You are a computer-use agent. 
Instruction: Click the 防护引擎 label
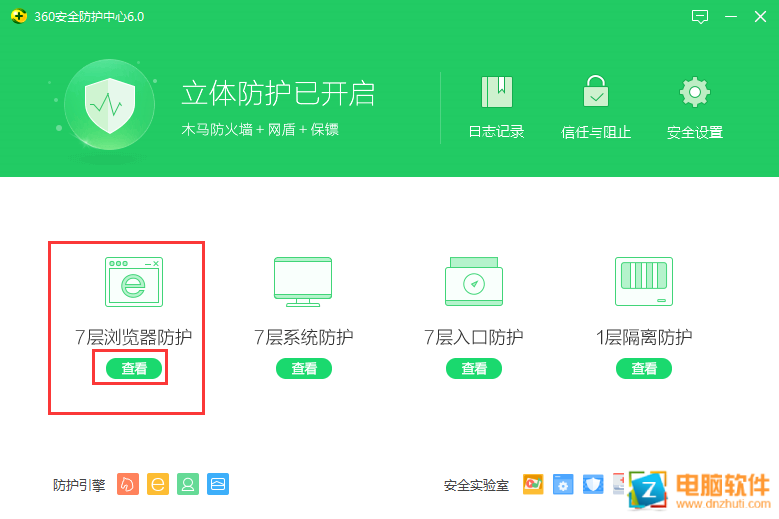[x=79, y=485]
